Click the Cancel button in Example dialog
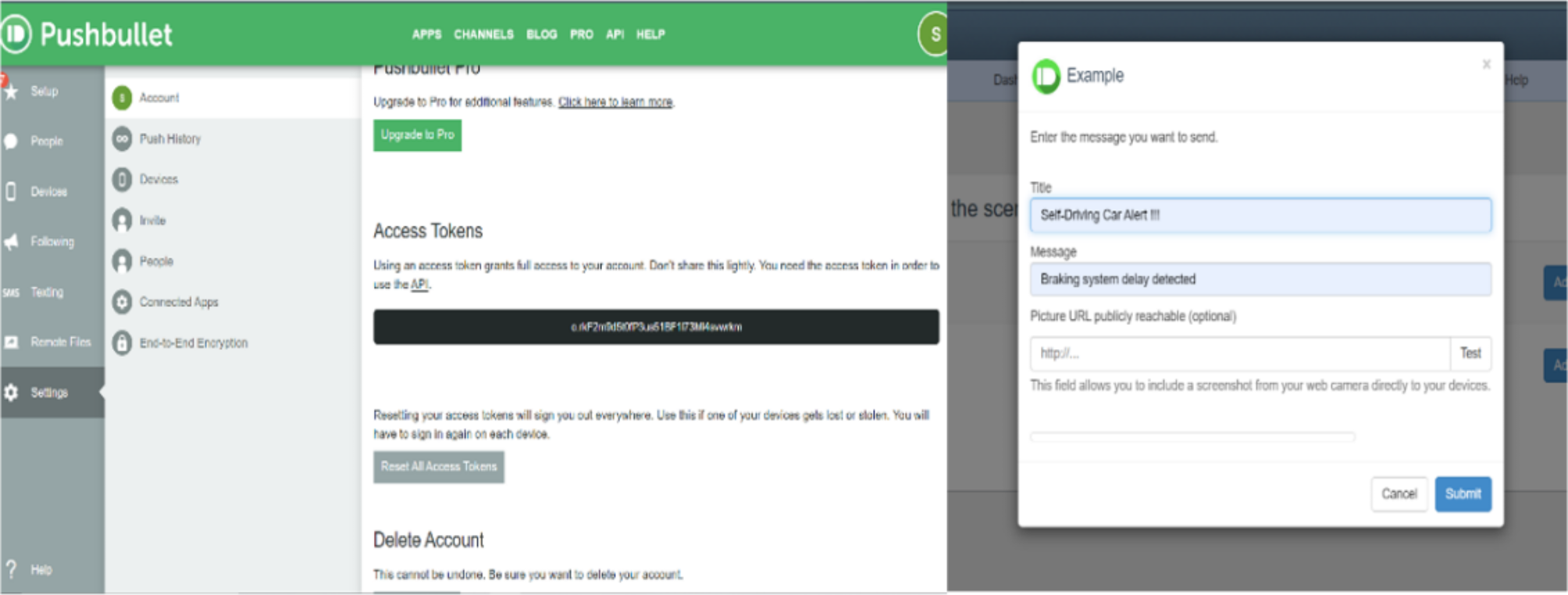Screen dimensions: 1568x595 click(1399, 493)
